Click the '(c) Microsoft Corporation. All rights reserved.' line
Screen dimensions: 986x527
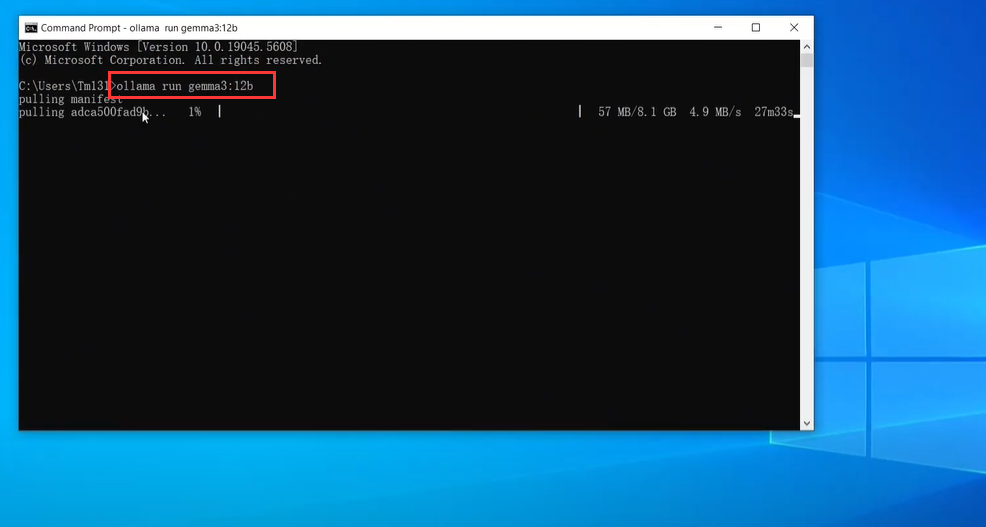point(170,60)
